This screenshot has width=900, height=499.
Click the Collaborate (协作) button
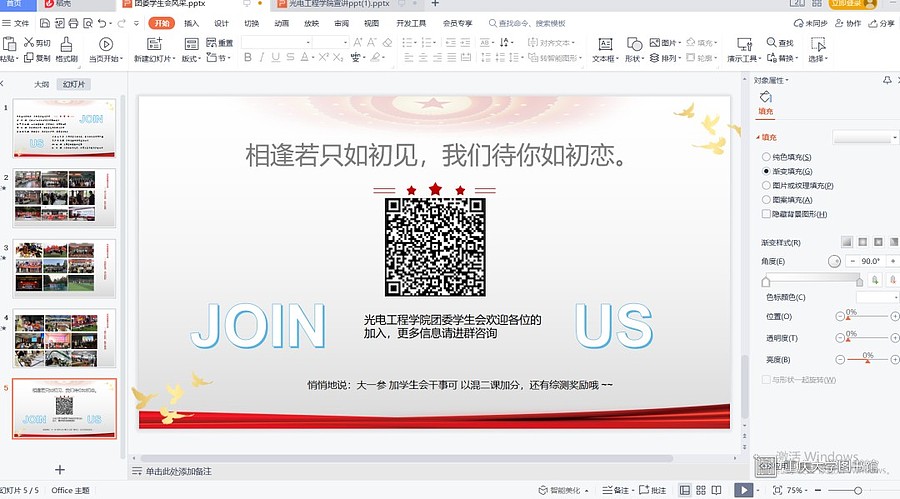pyautogui.click(x=848, y=23)
